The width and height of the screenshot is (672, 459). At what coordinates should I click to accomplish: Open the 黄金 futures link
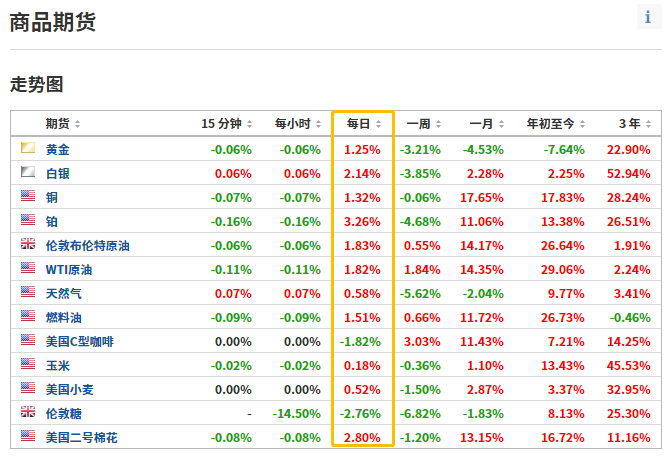click(58, 149)
